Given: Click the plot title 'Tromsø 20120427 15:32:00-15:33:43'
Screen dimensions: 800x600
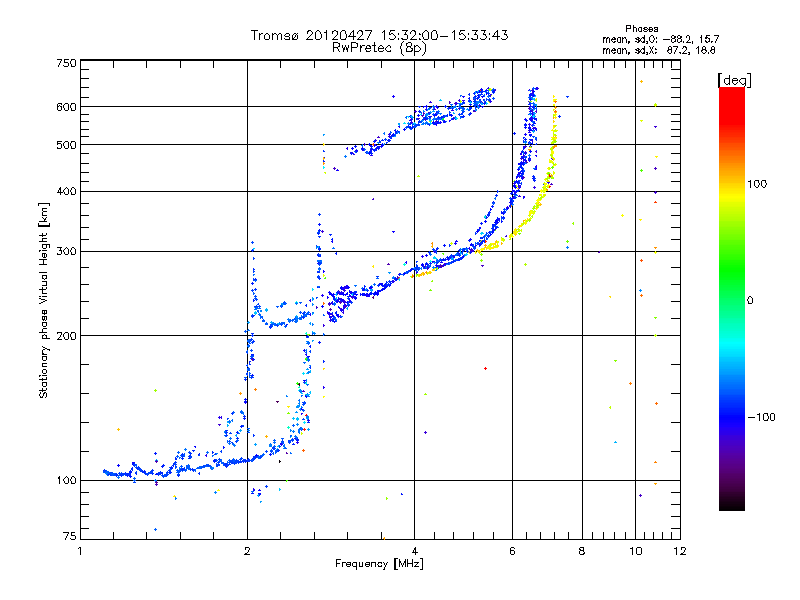Looking at the screenshot, I should tap(379, 35).
